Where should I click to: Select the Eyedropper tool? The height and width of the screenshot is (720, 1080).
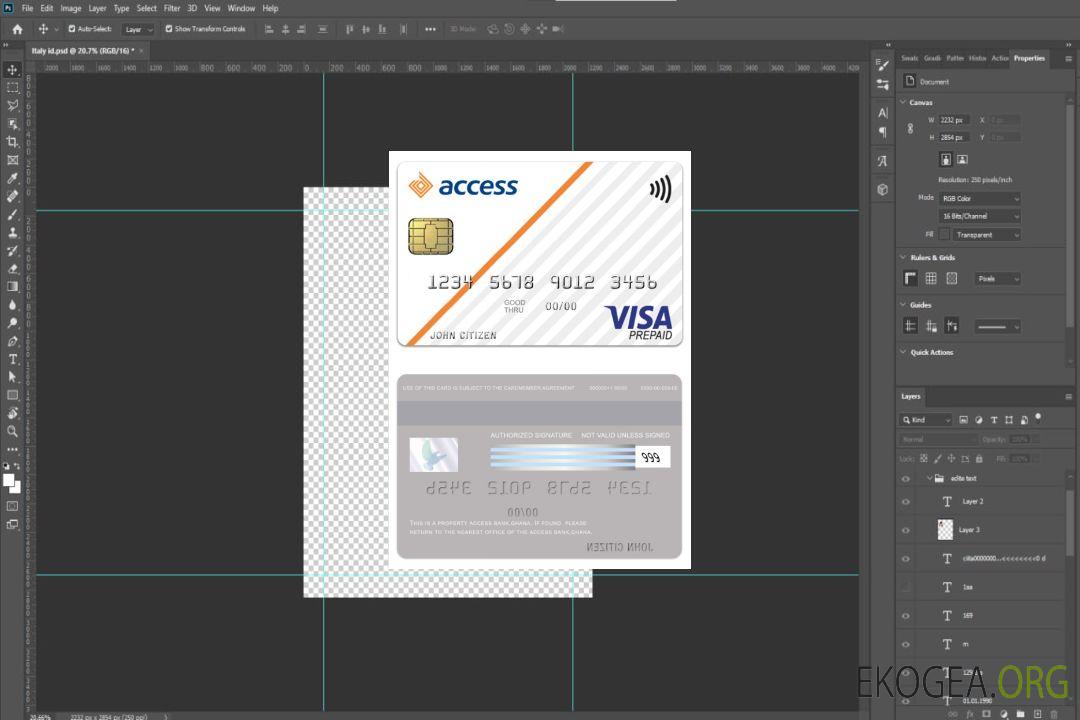12,178
